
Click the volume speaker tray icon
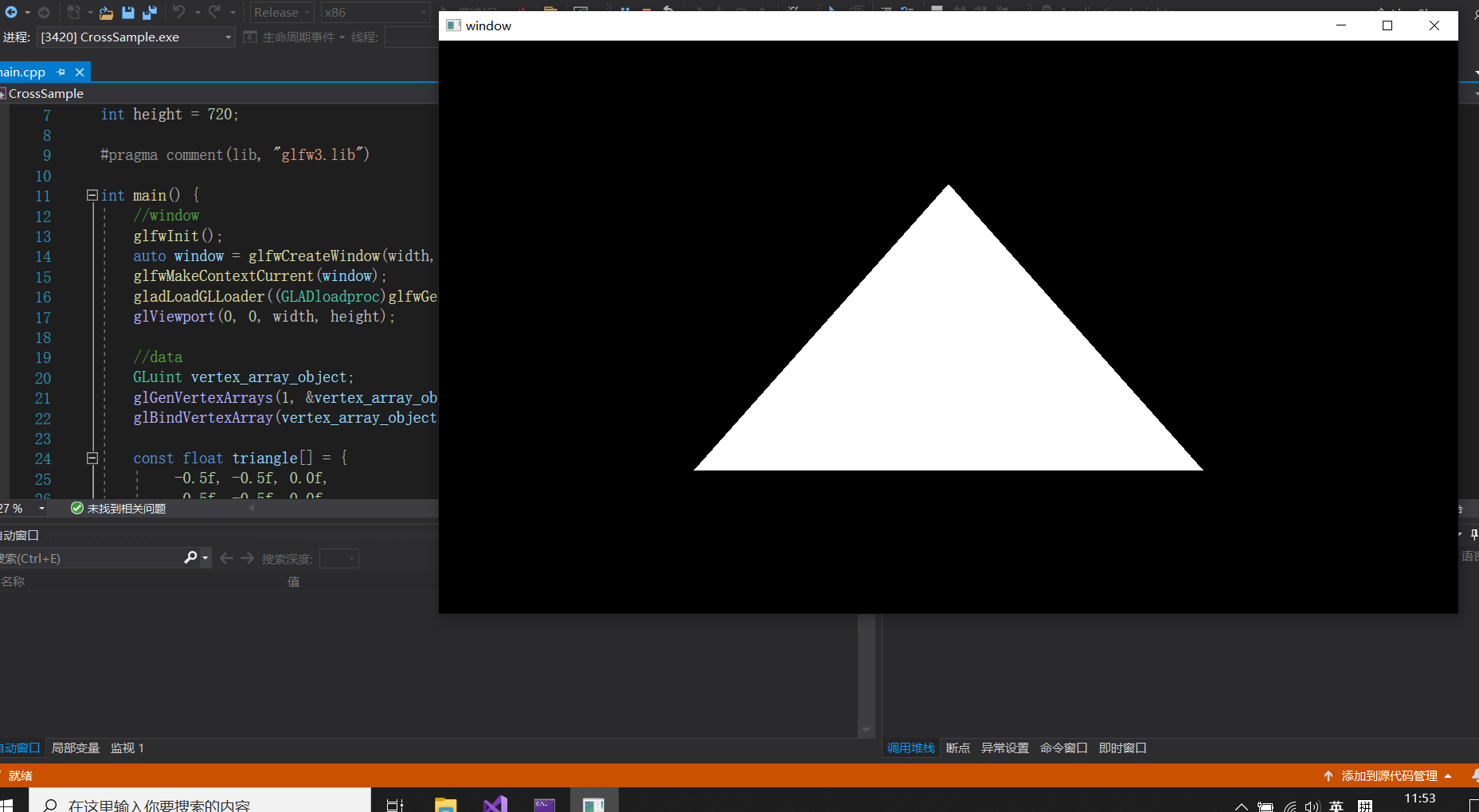1312,806
